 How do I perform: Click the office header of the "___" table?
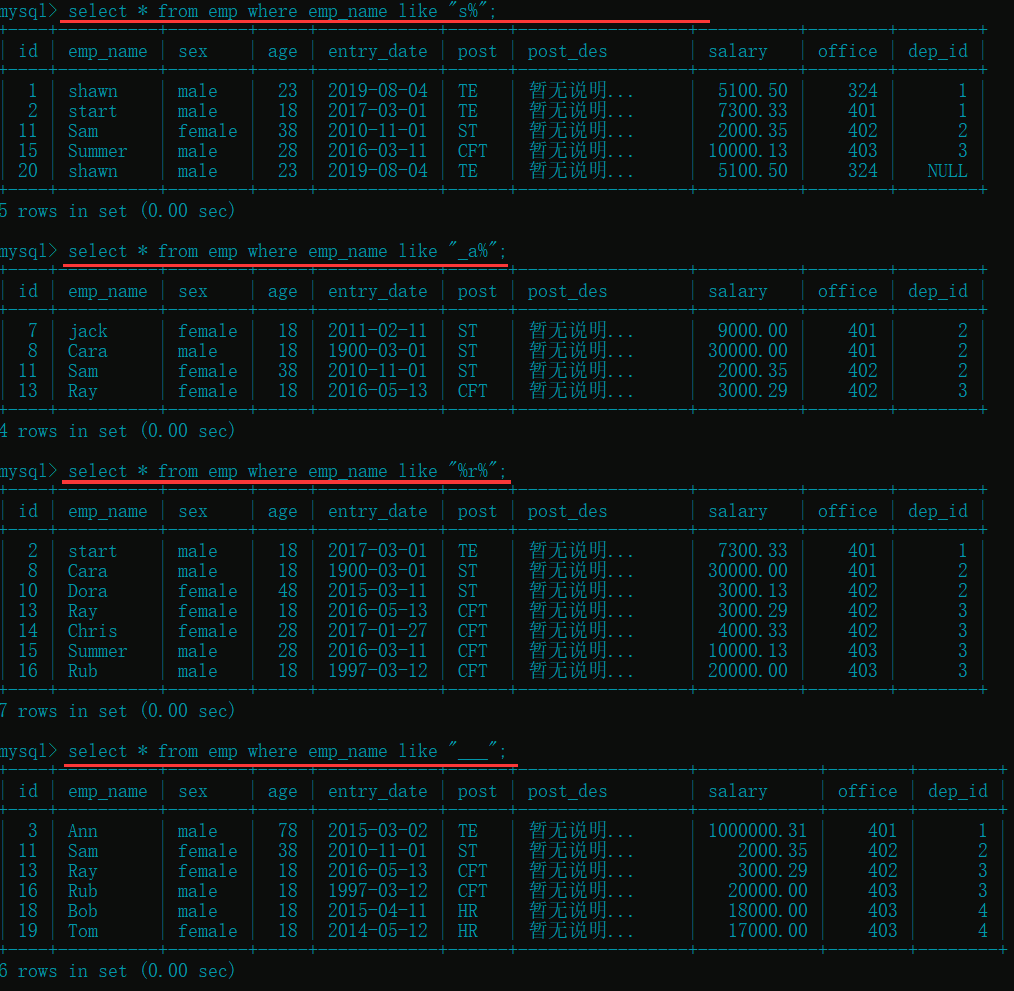pos(867,791)
